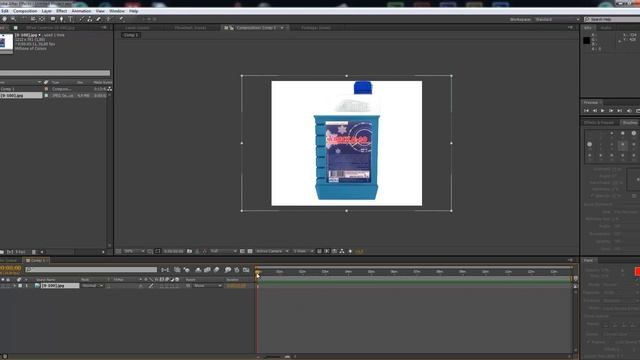640x360 pixels.
Task: Open the layer Parent None dropdown
Action: click(207, 286)
